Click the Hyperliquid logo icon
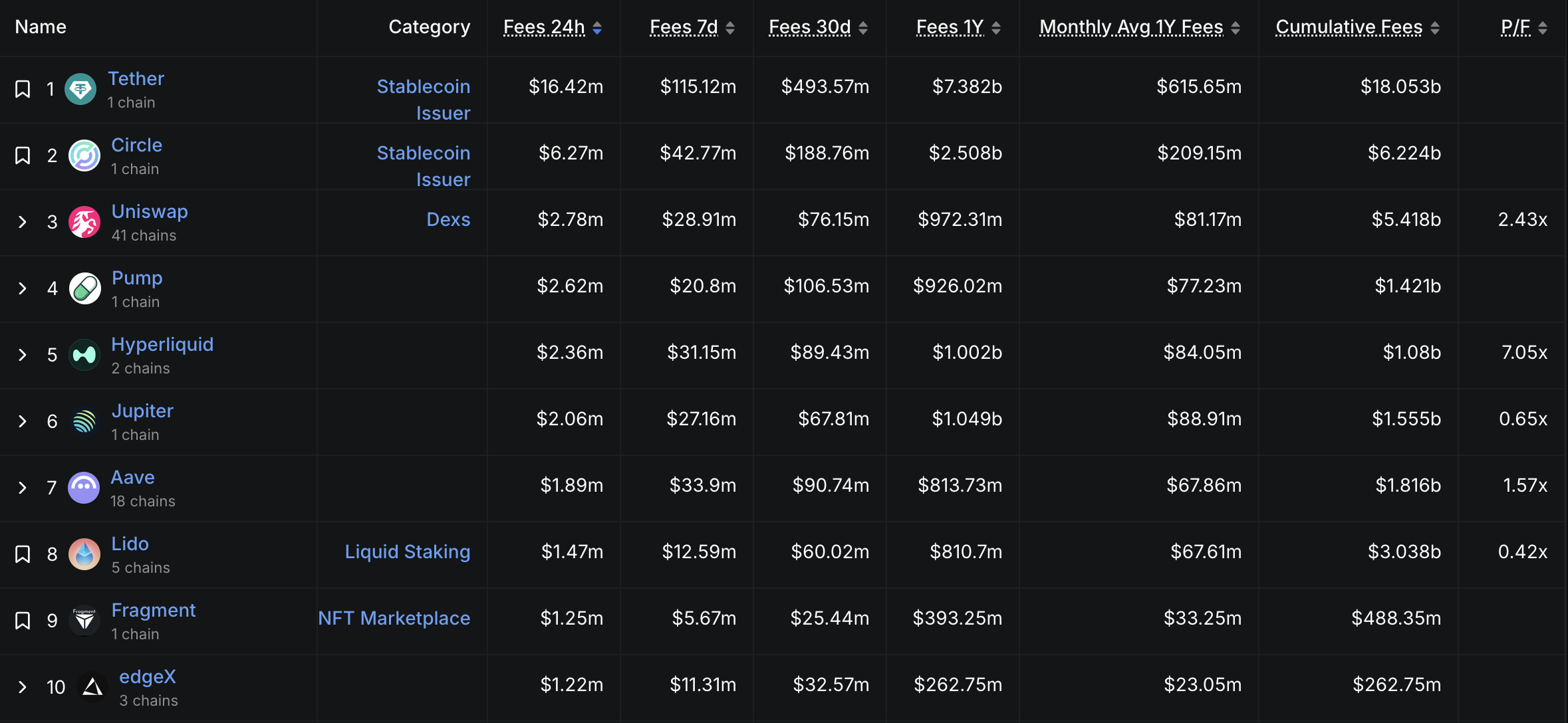This screenshot has width=1568, height=723. coord(84,355)
